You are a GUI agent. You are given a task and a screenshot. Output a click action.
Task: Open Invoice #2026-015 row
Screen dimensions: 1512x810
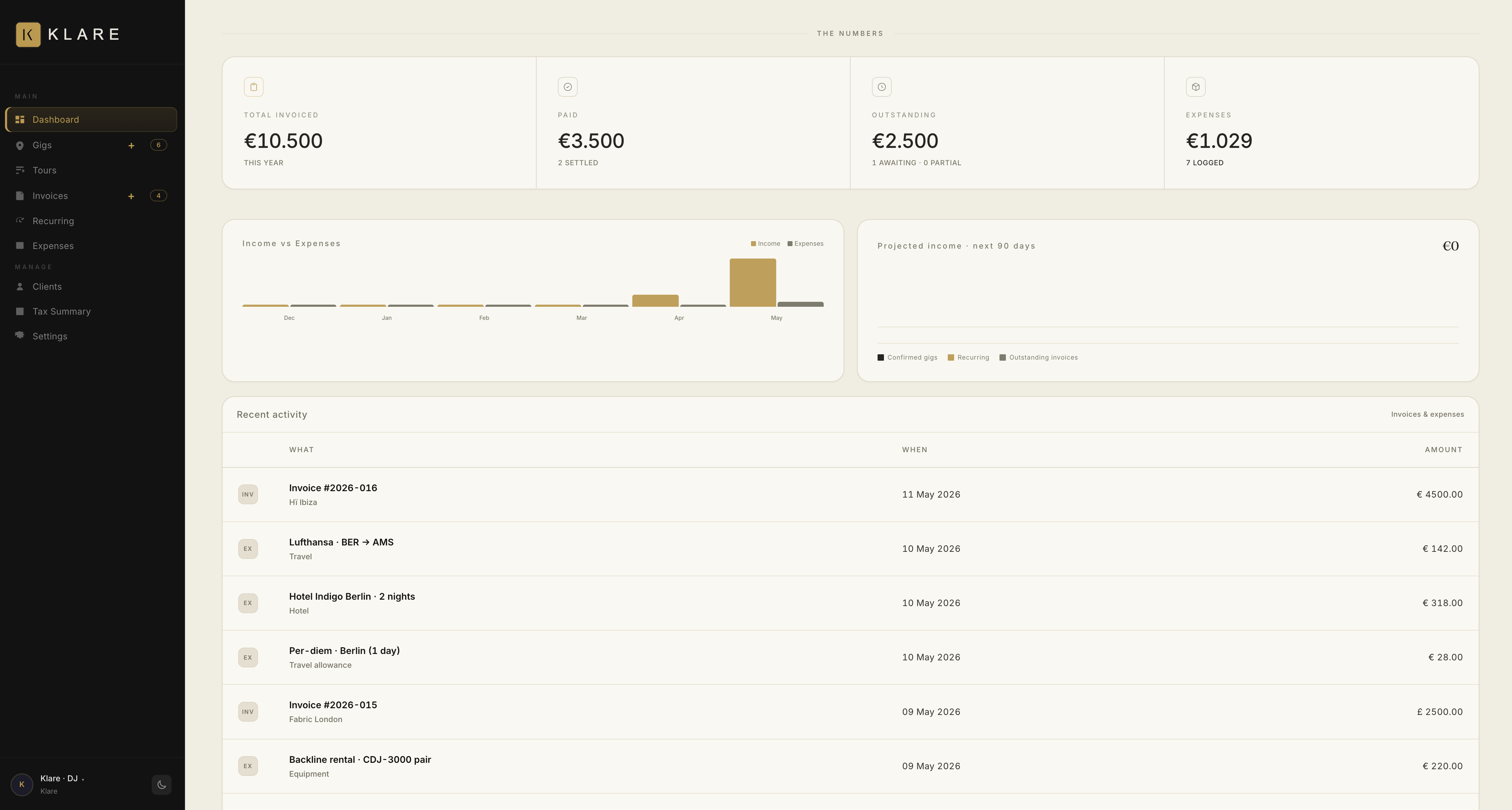[851, 712]
